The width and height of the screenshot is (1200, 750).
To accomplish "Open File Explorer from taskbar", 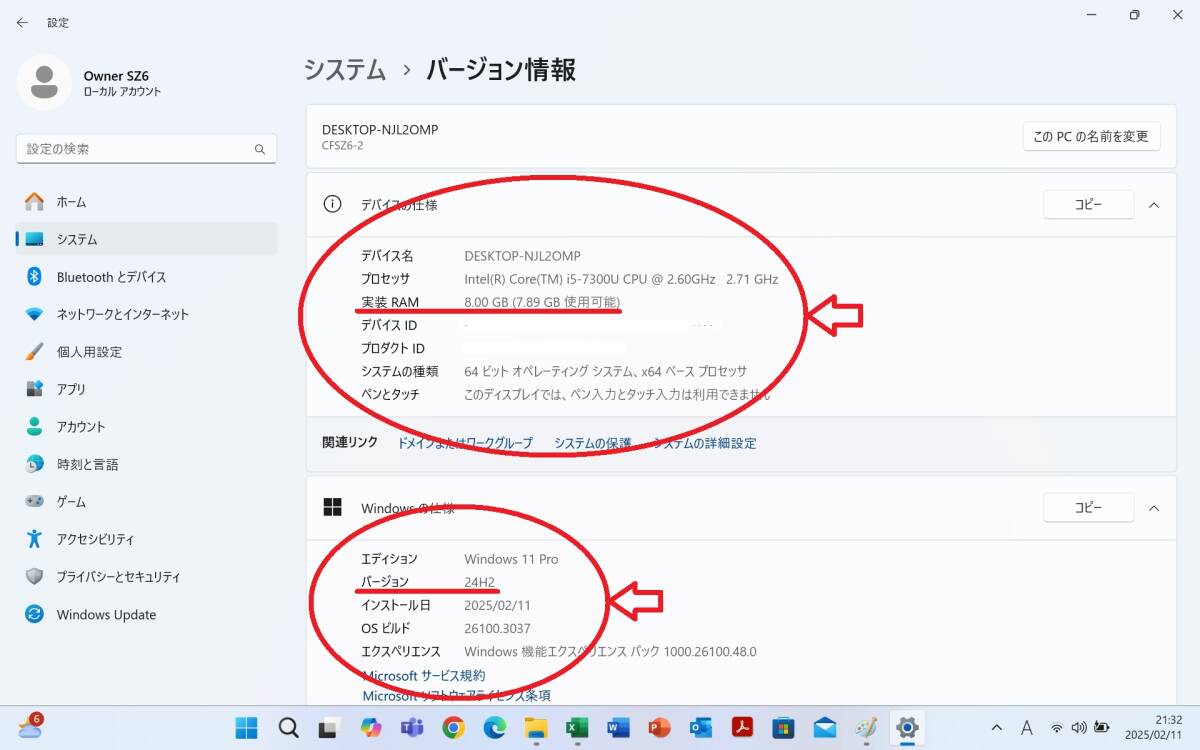I will 536,727.
